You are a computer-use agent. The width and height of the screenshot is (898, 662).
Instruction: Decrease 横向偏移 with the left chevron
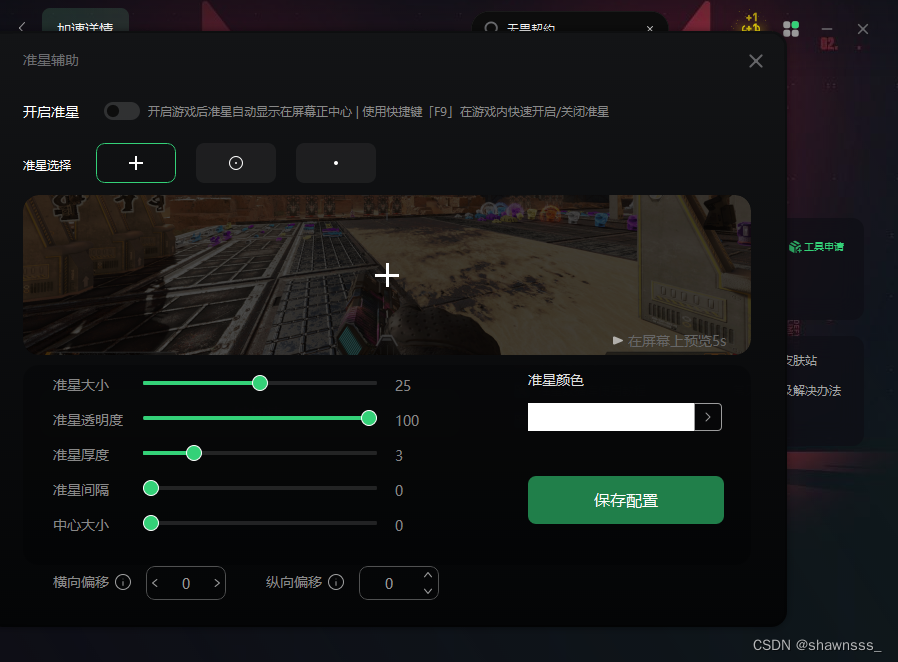pyautogui.click(x=155, y=583)
